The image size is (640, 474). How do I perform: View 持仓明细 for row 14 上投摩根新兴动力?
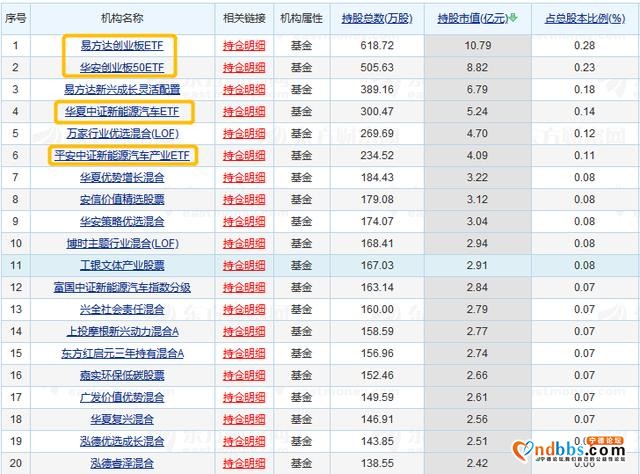coord(244,332)
